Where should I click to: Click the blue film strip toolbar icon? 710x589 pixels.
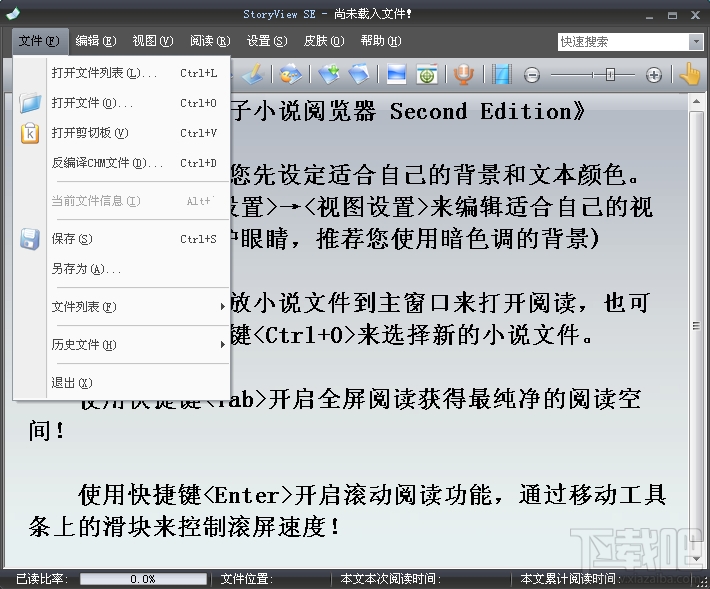502,74
